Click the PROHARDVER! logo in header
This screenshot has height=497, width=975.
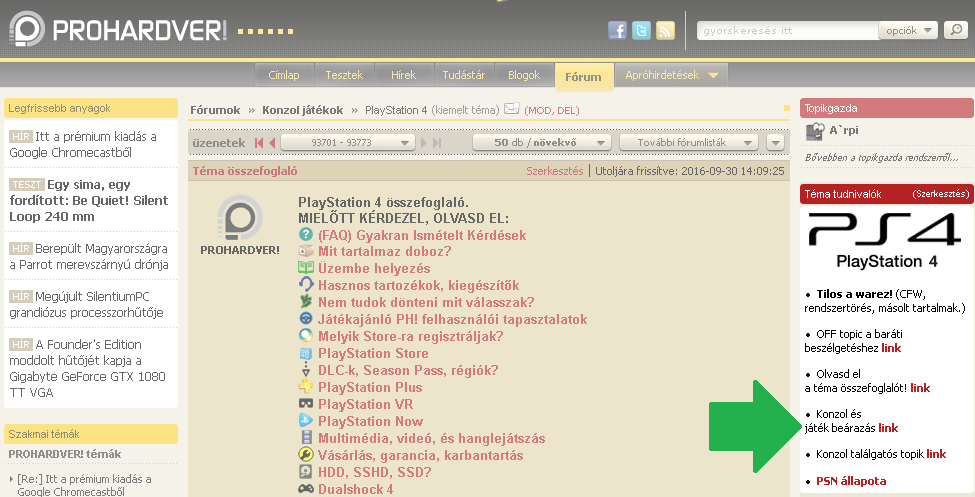118,29
